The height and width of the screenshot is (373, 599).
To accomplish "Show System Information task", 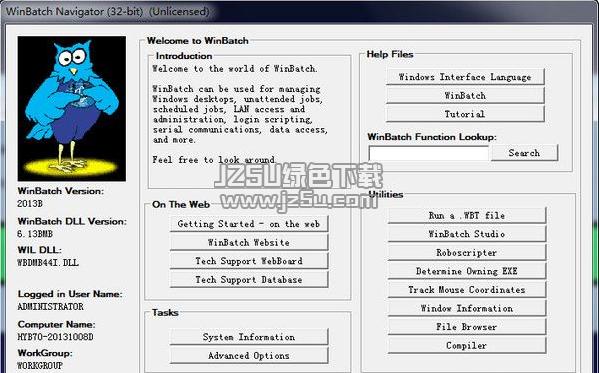I will (x=249, y=337).
